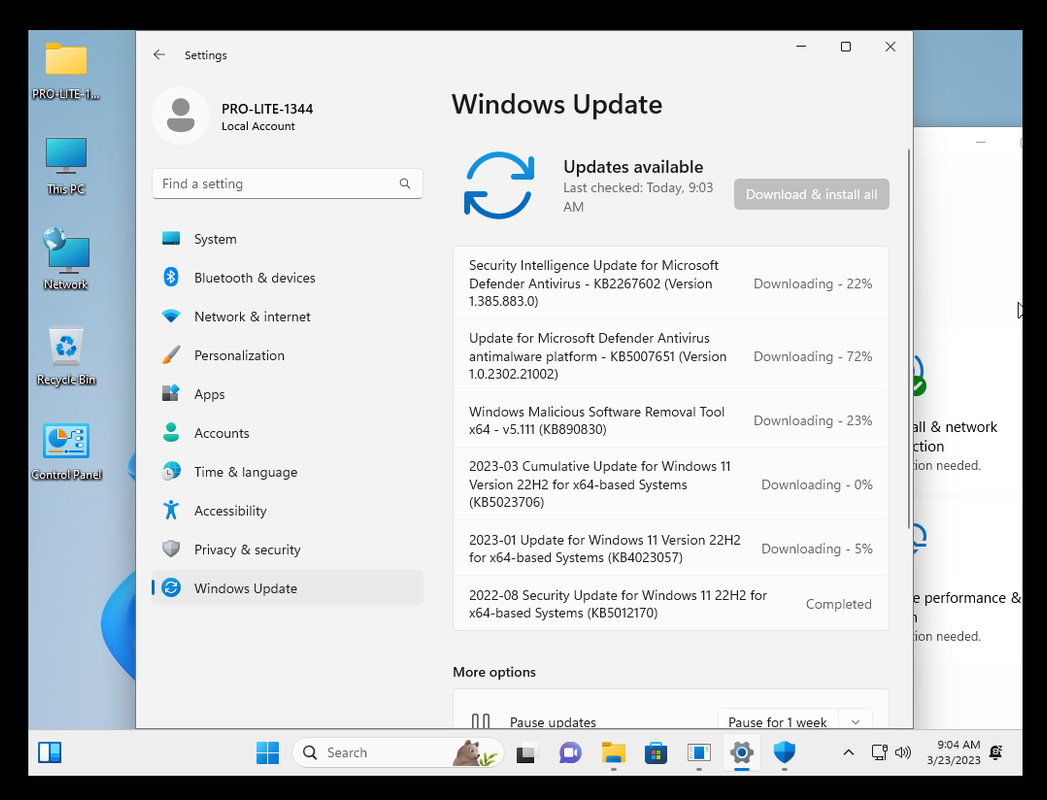Select 2022-08 Security Update KB5012170 row
The image size is (1047, 800).
coord(670,604)
